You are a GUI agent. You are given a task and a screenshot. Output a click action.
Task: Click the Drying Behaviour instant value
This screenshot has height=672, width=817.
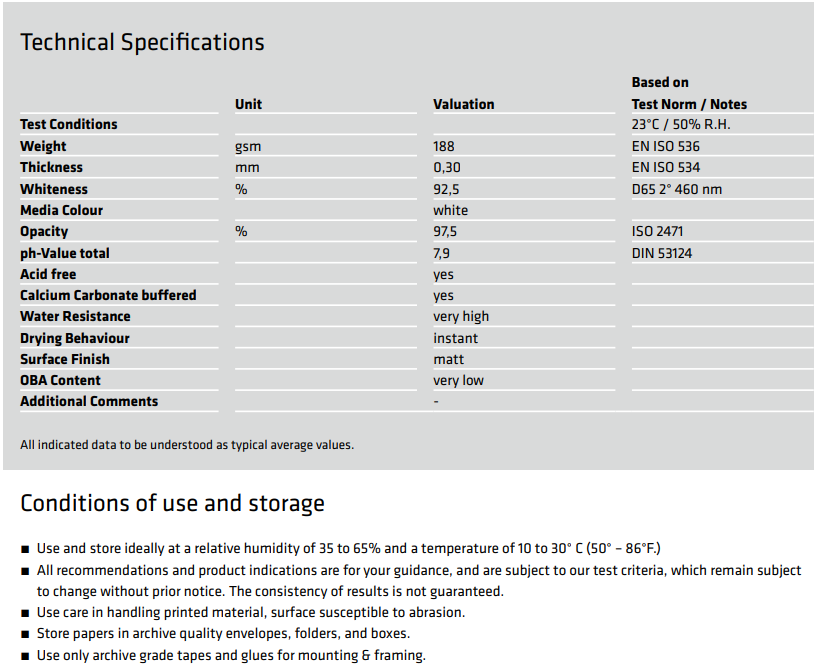(455, 338)
